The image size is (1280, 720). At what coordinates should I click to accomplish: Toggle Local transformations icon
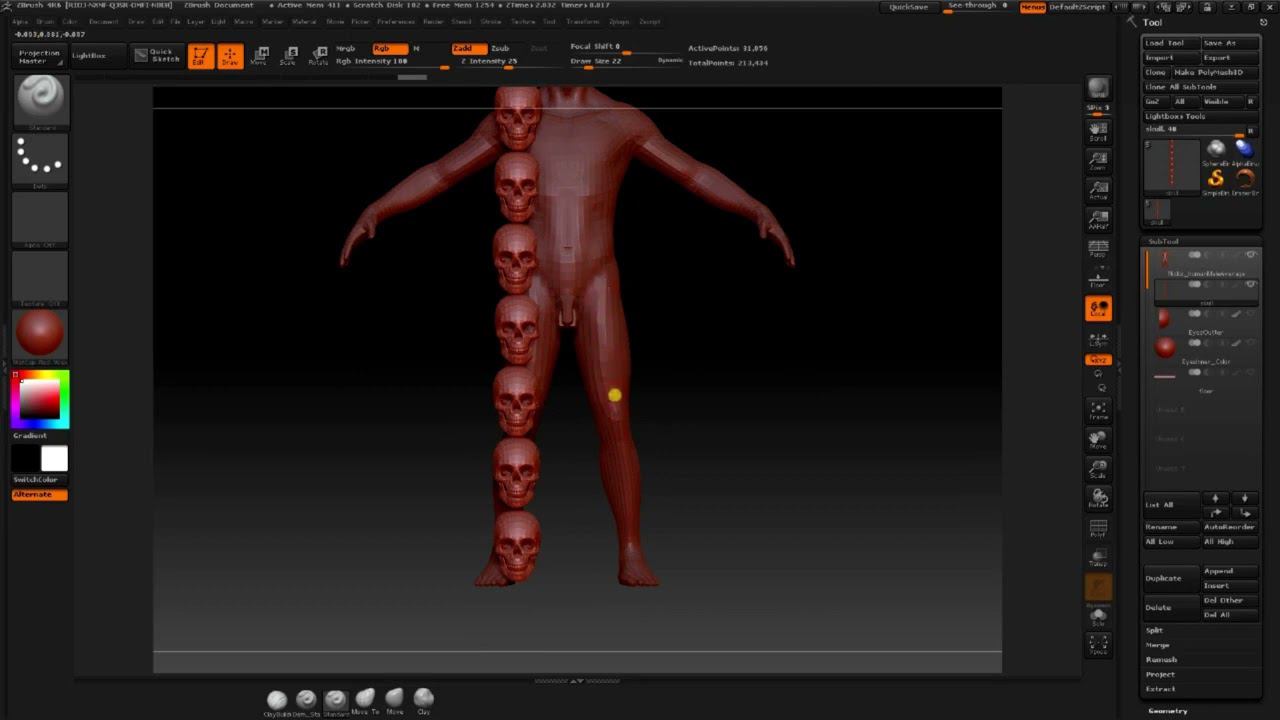click(x=1098, y=309)
